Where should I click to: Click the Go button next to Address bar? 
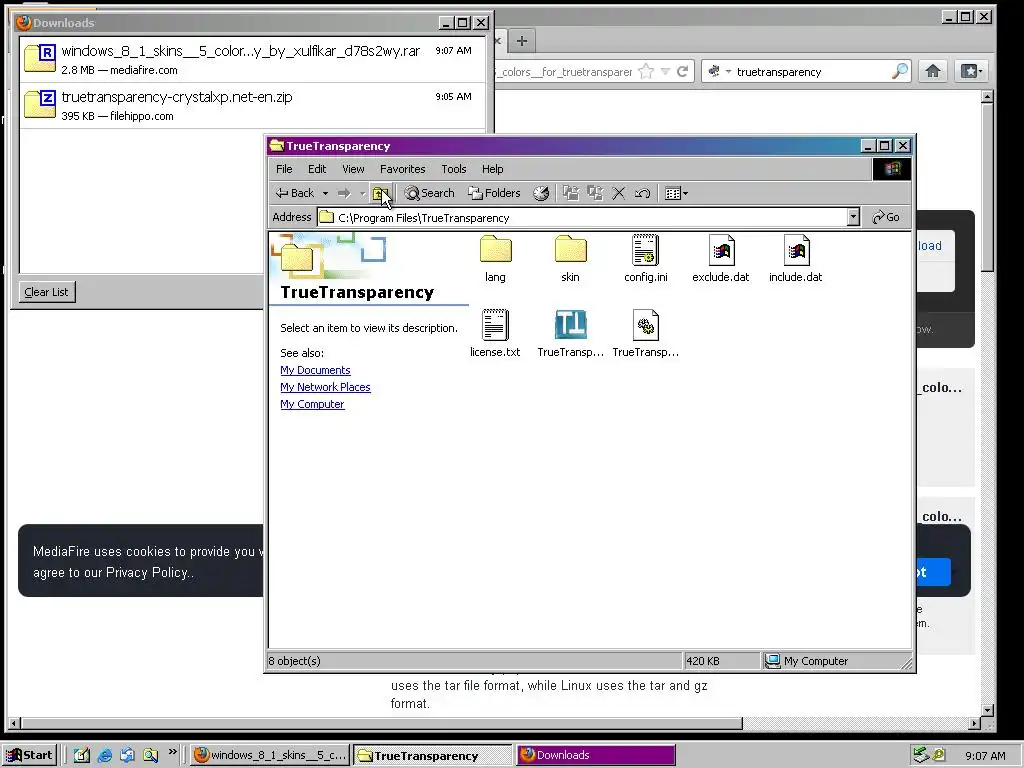886,217
